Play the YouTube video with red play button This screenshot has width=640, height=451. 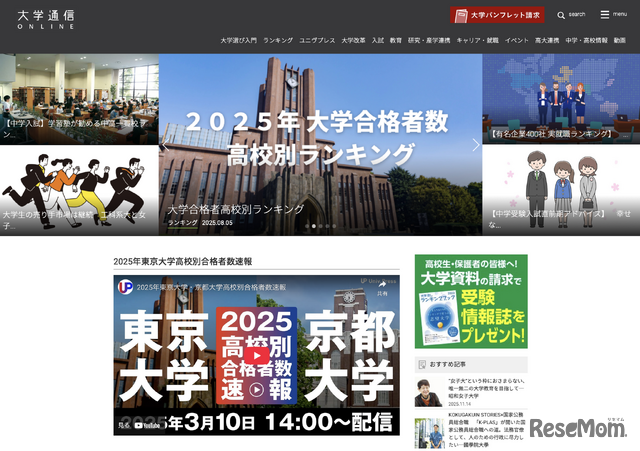[256, 355]
